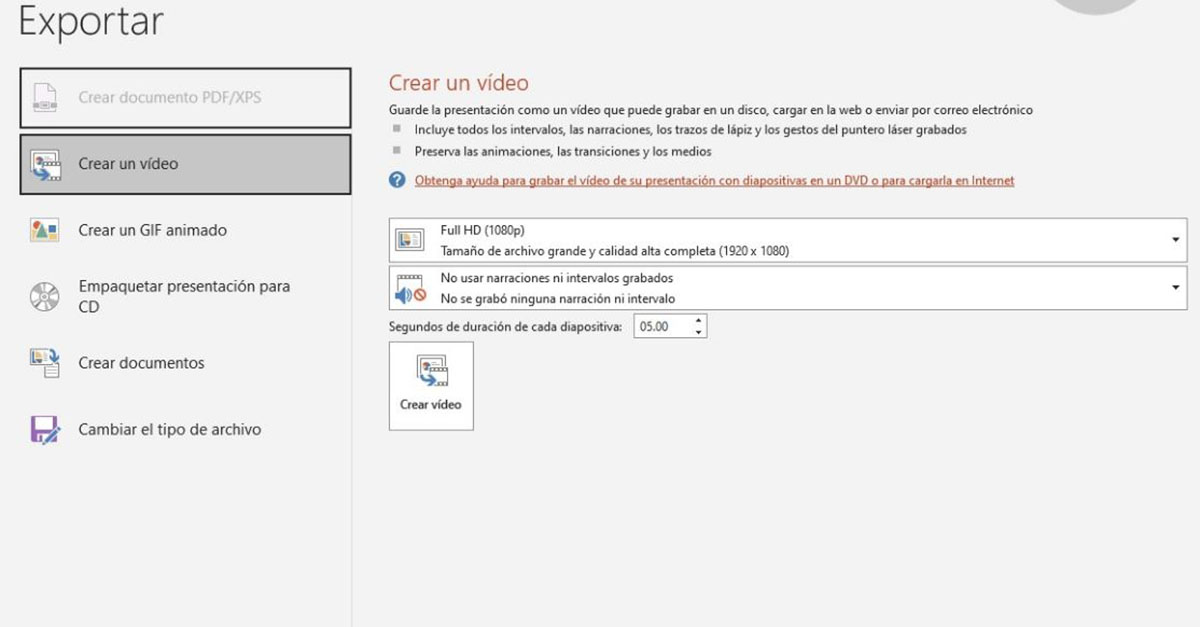
Task: Click the Cambiar el tipo de archivo diskette icon
Action: click(x=43, y=428)
